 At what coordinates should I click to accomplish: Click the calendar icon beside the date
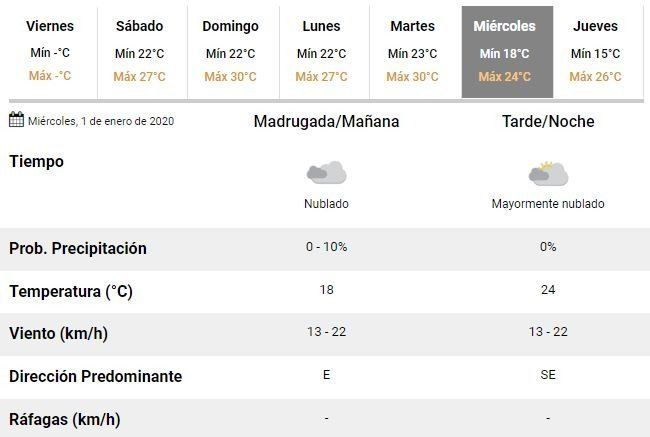pos(16,121)
